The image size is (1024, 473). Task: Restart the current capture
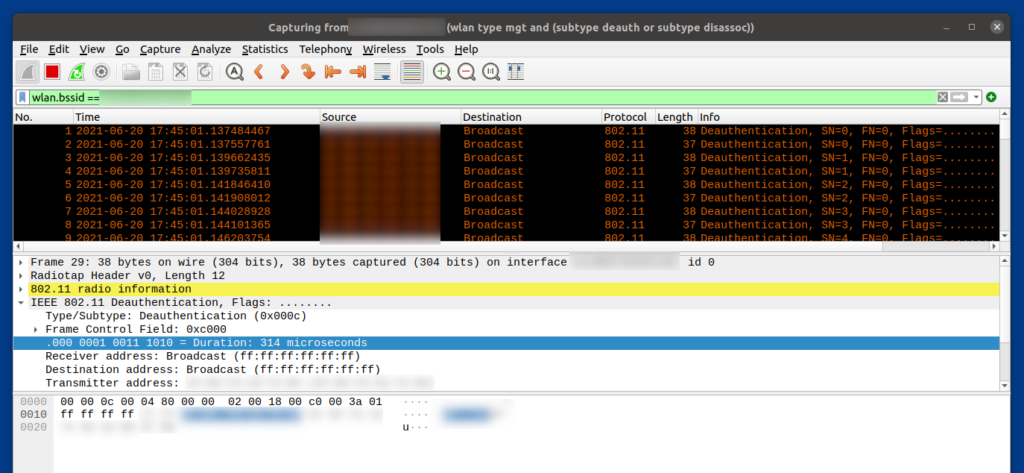[x=76, y=72]
